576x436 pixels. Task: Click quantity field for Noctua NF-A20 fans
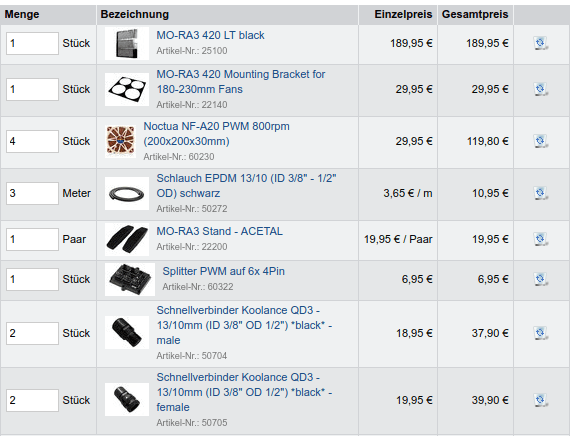[x=32, y=141]
